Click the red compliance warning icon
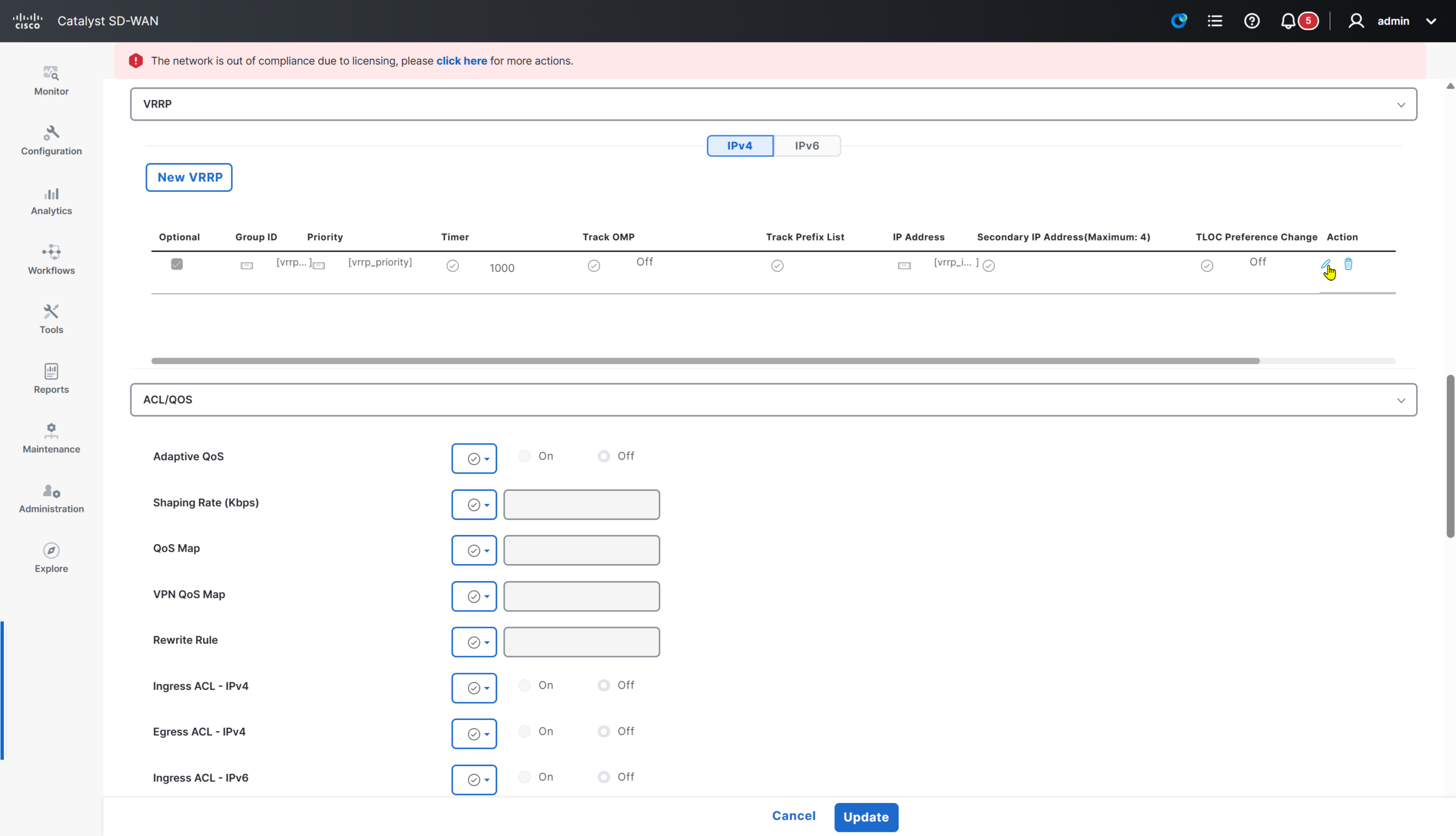The height and width of the screenshot is (836, 1456). pyautogui.click(x=135, y=61)
